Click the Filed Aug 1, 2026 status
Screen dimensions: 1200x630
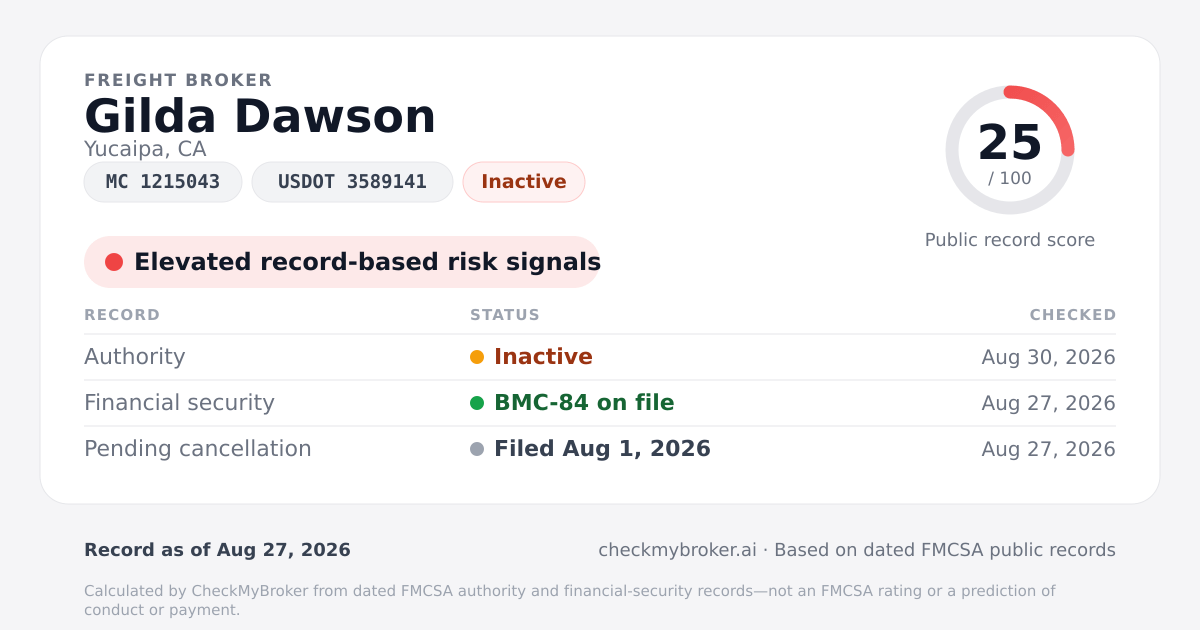coord(602,449)
